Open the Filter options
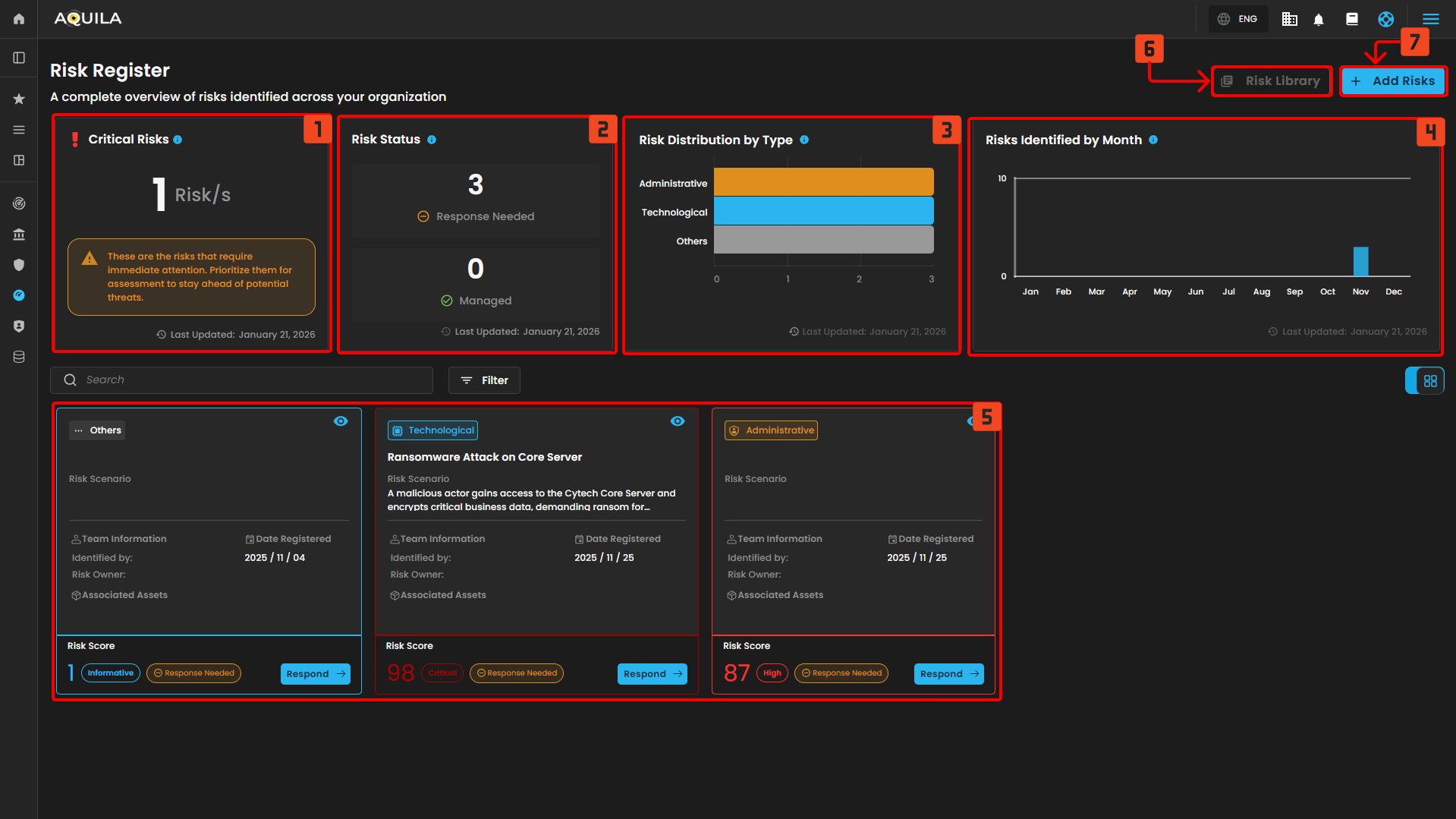The height and width of the screenshot is (819, 1456). [x=484, y=380]
